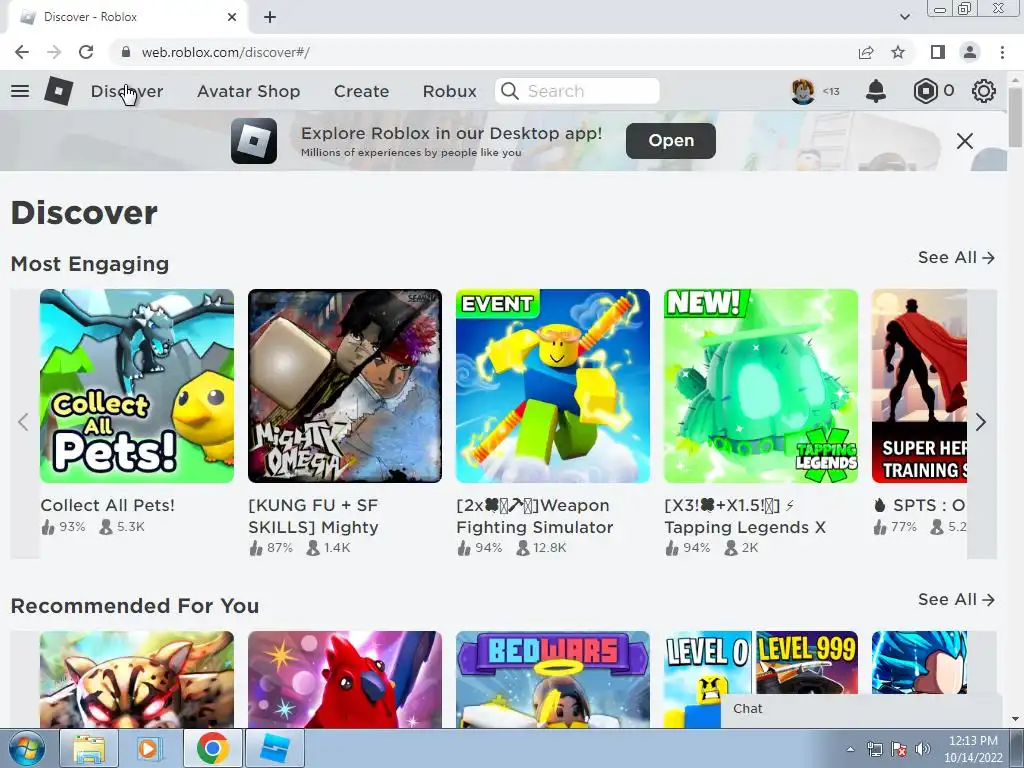The width and height of the screenshot is (1024, 768).
Task: Open the user avatar profile
Action: [x=803, y=91]
